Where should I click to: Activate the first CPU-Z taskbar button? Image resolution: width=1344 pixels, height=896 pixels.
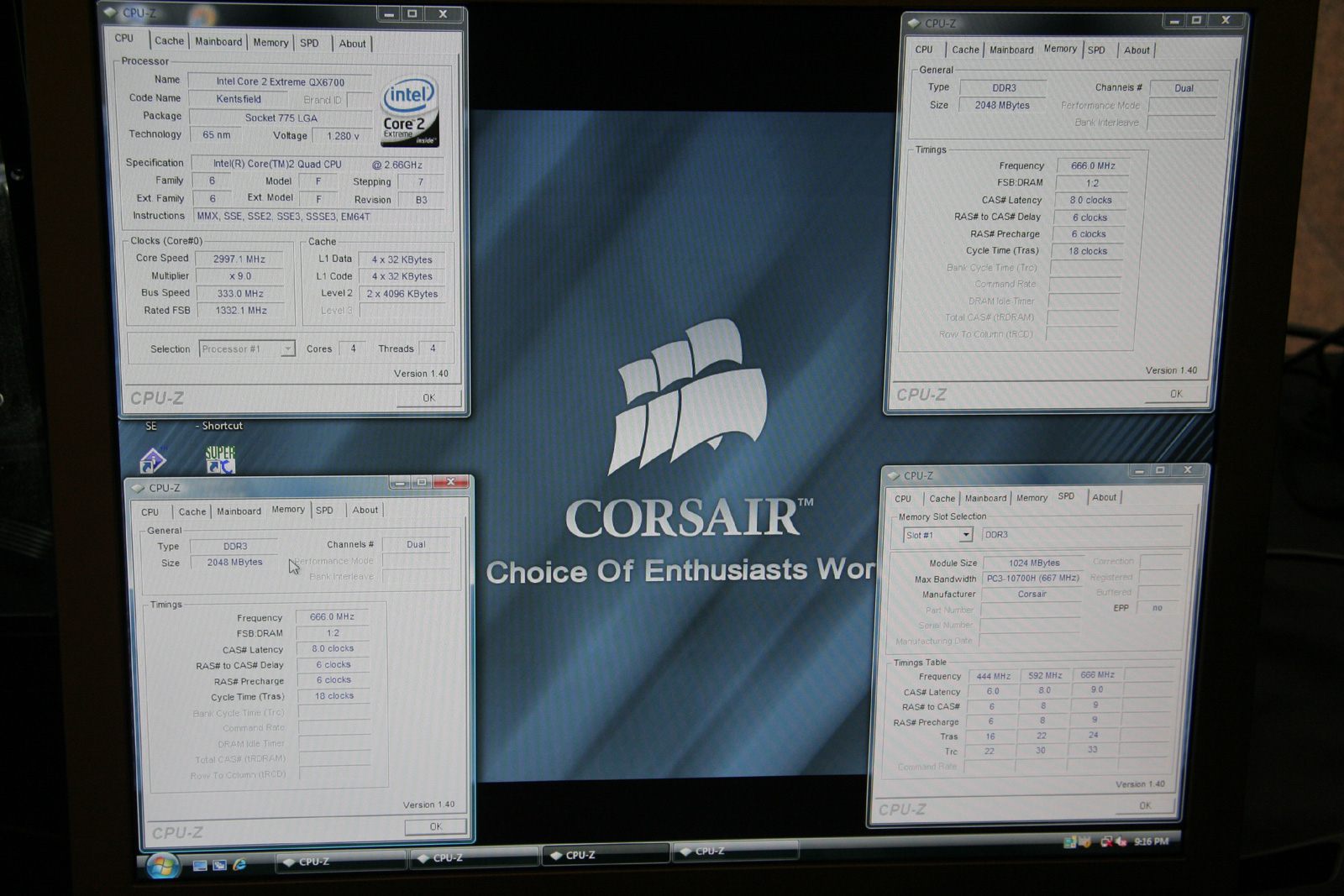[340, 862]
